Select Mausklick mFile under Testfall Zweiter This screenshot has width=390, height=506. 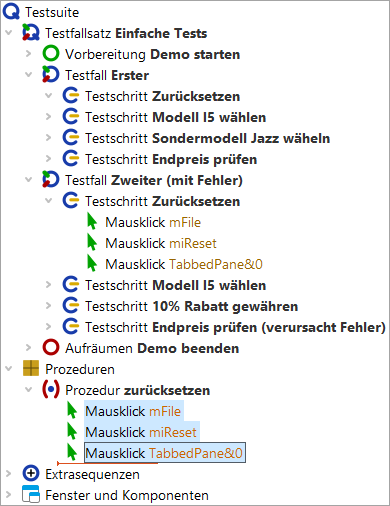point(153,222)
